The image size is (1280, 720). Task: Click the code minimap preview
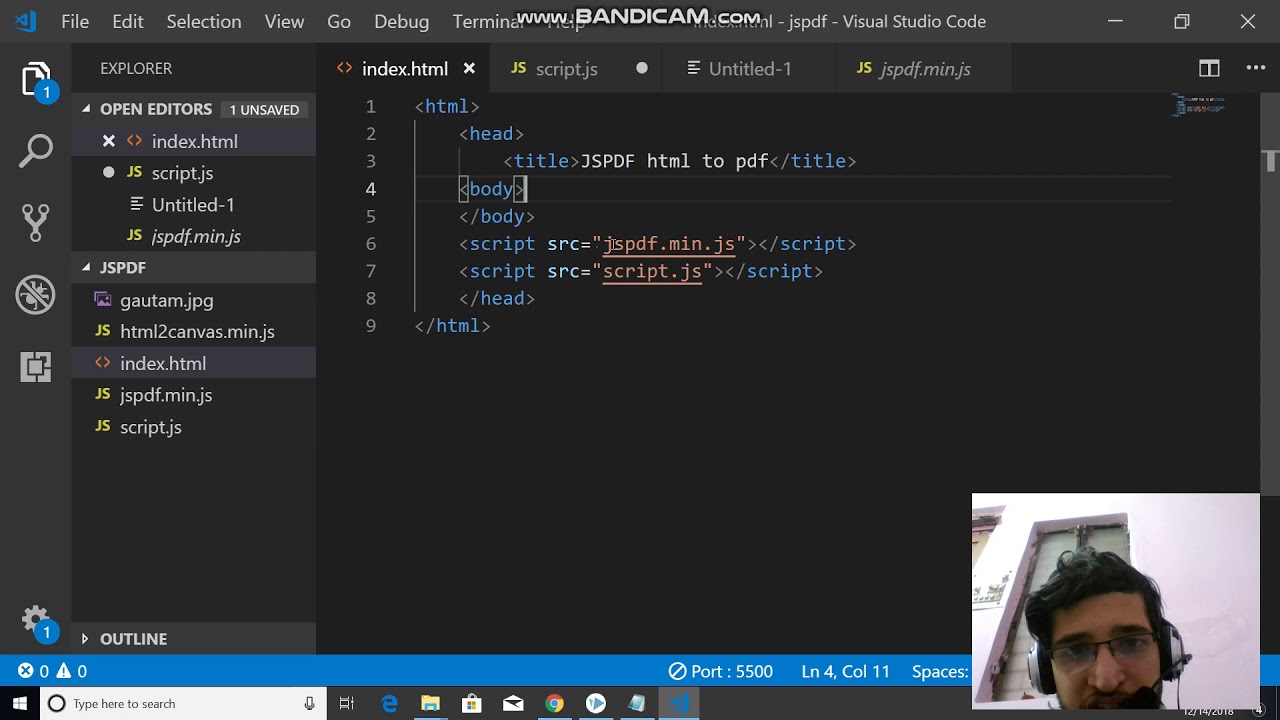pyautogui.click(x=1198, y=105)
